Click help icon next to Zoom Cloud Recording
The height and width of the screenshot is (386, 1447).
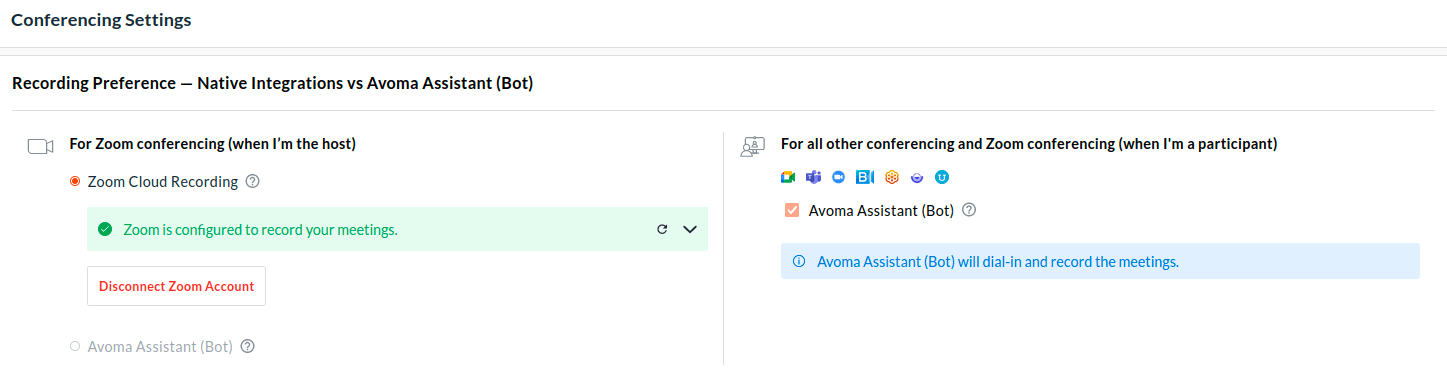click(x=253, y=182)
